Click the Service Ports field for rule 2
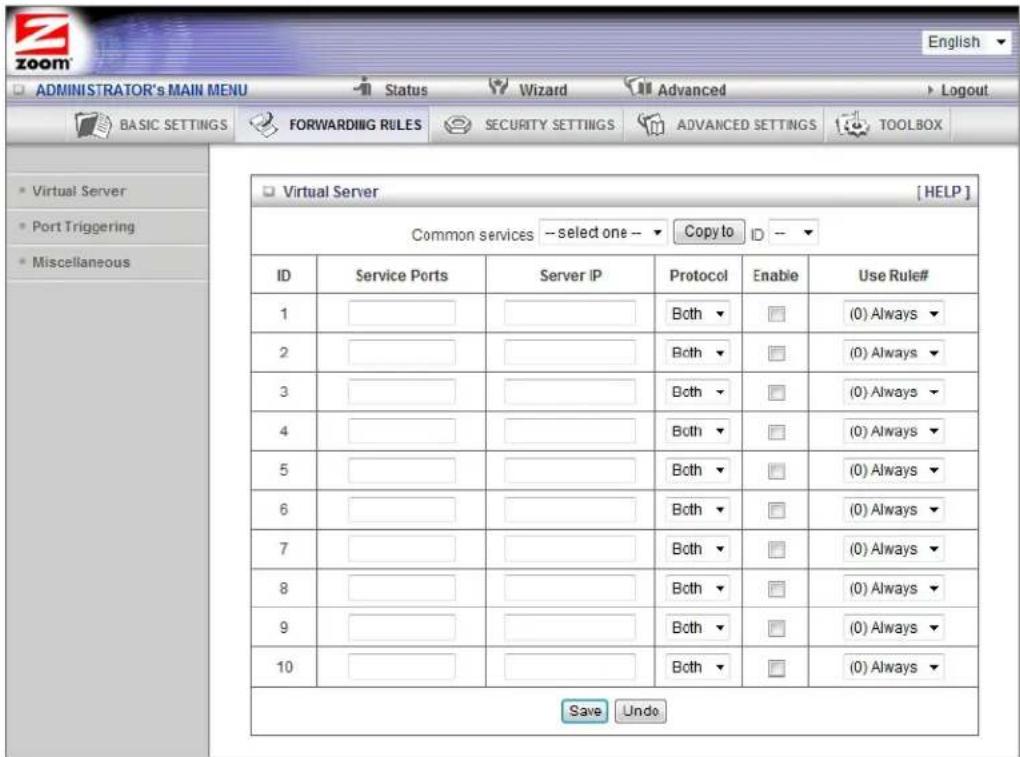 [x=401, y=353]
